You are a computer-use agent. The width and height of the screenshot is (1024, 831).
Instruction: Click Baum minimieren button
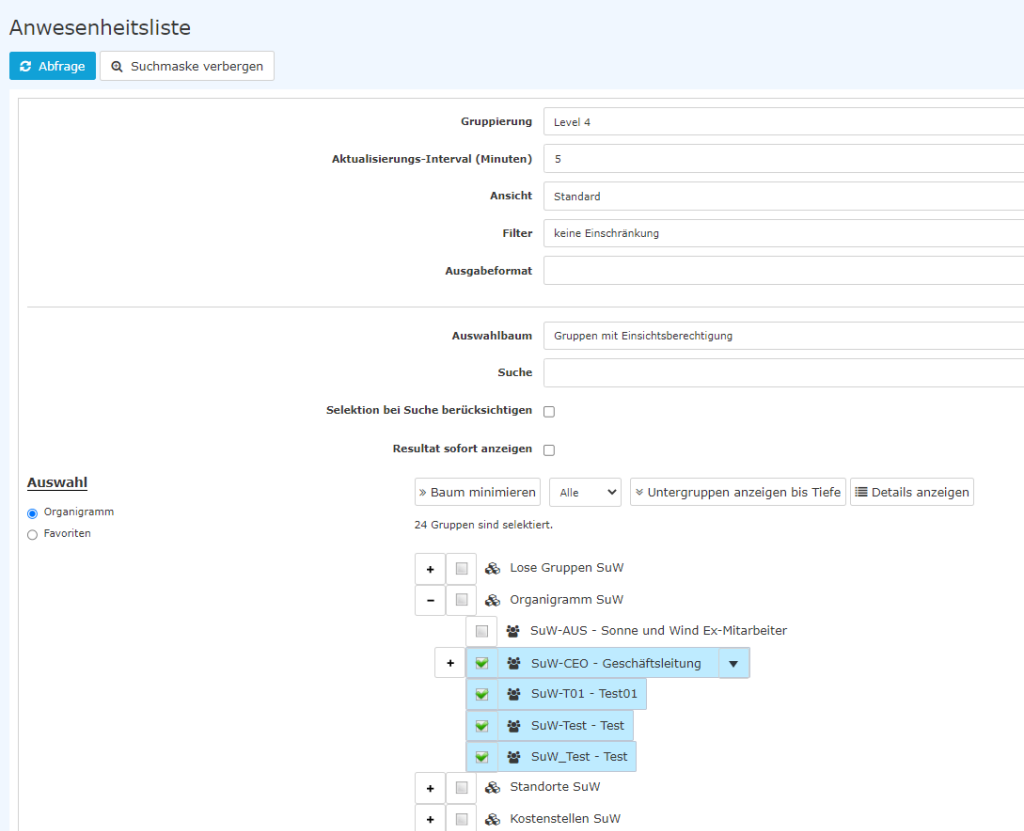(477, 492)
